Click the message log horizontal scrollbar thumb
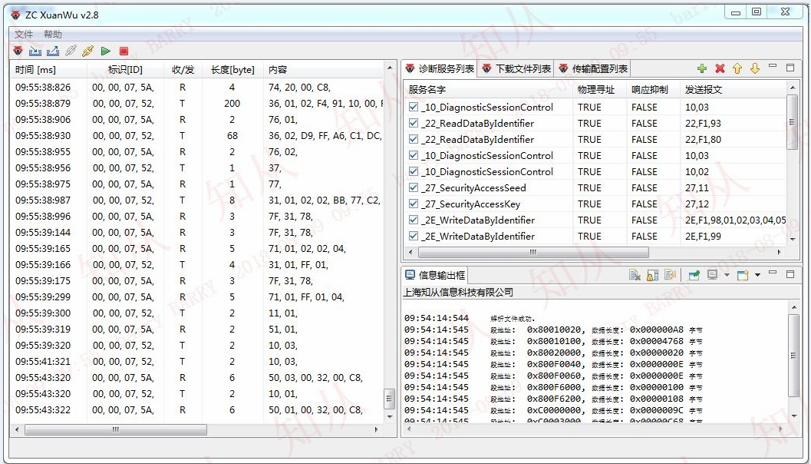This screenshot has width=811, height=464. point(116,429)
